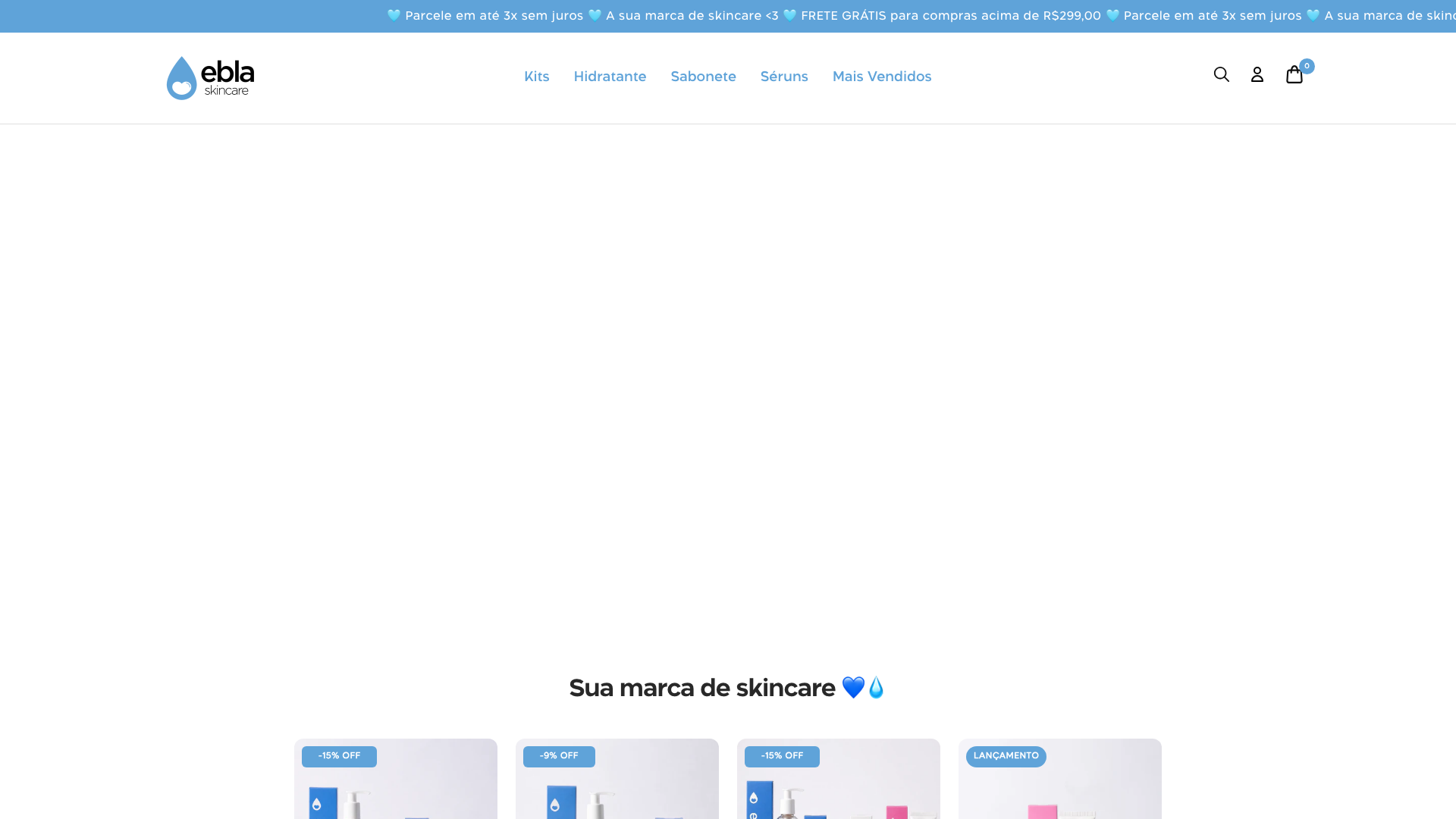This screenshot has width=1456, height=819.
Task: Open the product card with -9% OFF
Action: click(617, 779)
